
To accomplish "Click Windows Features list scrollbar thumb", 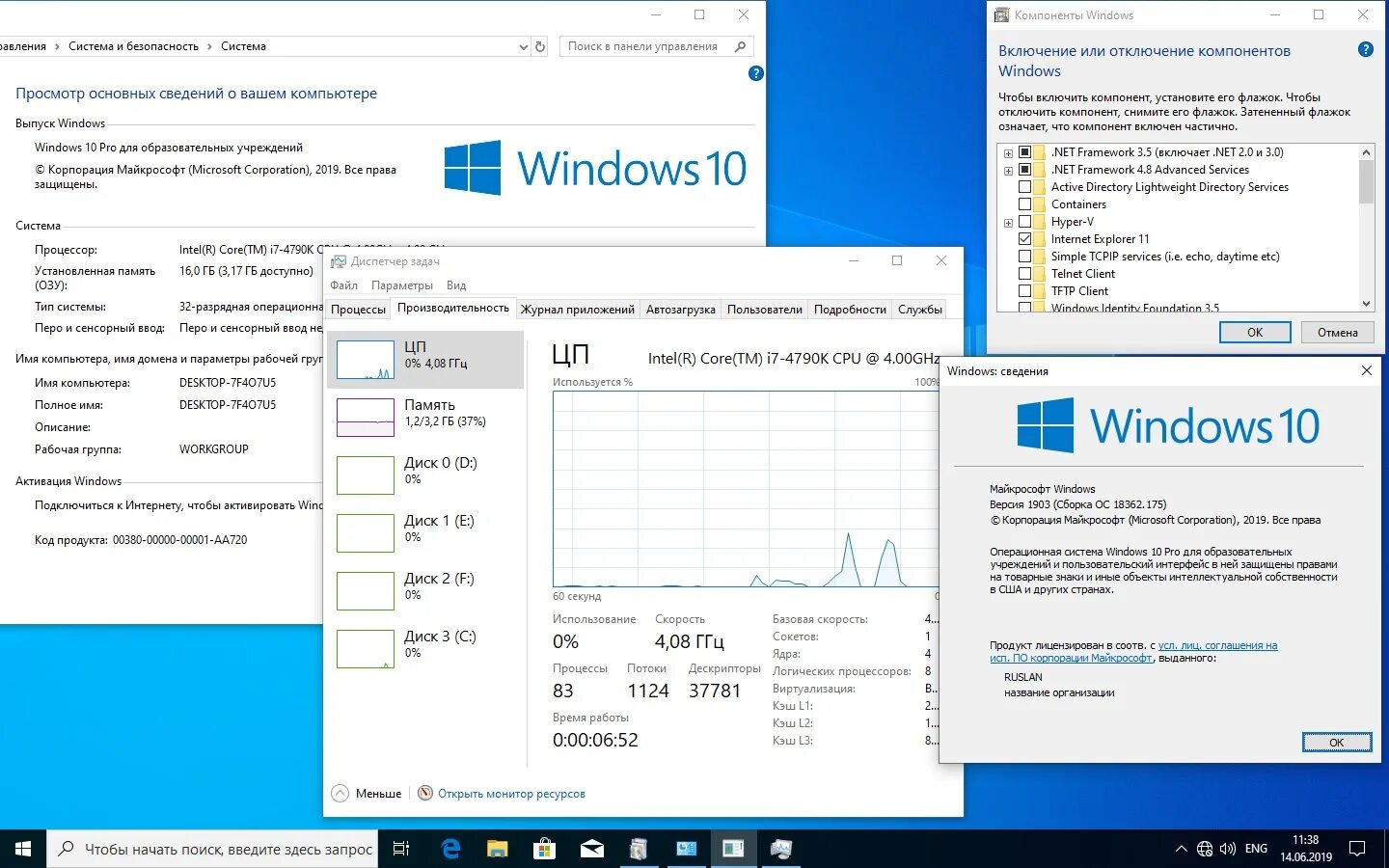I will point(1366,181).
